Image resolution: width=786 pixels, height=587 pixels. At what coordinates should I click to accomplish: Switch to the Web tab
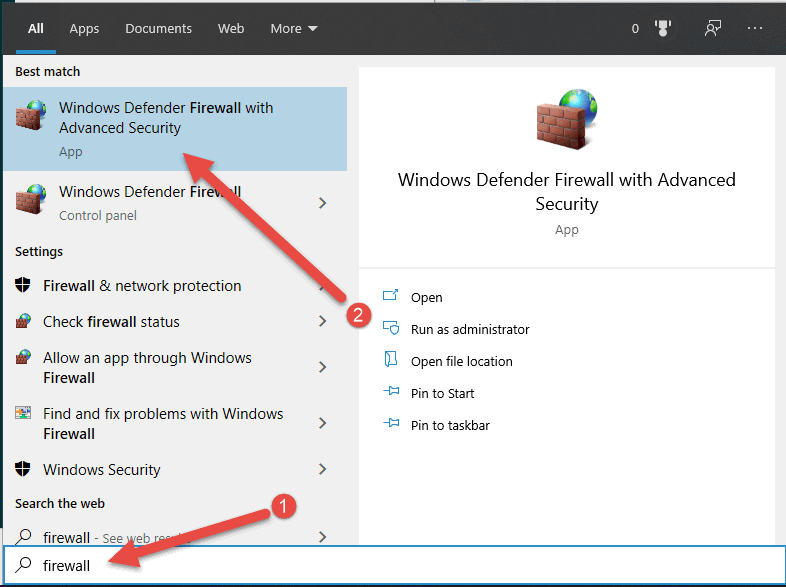point(231,29)
